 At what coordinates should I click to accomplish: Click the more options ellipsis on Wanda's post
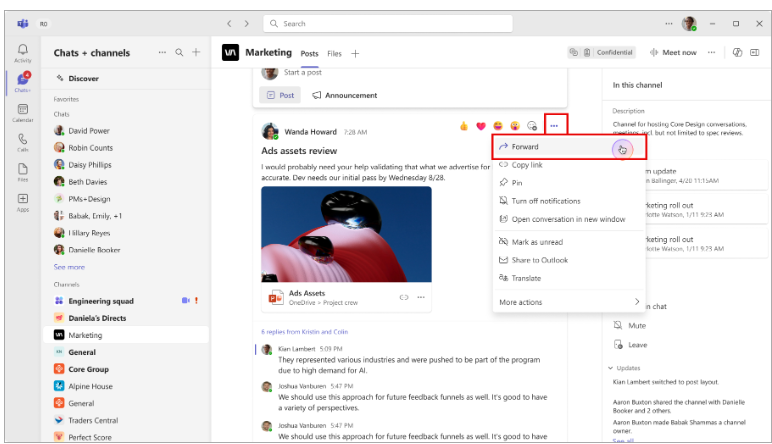pyautogui.click(x=554, y=126)
